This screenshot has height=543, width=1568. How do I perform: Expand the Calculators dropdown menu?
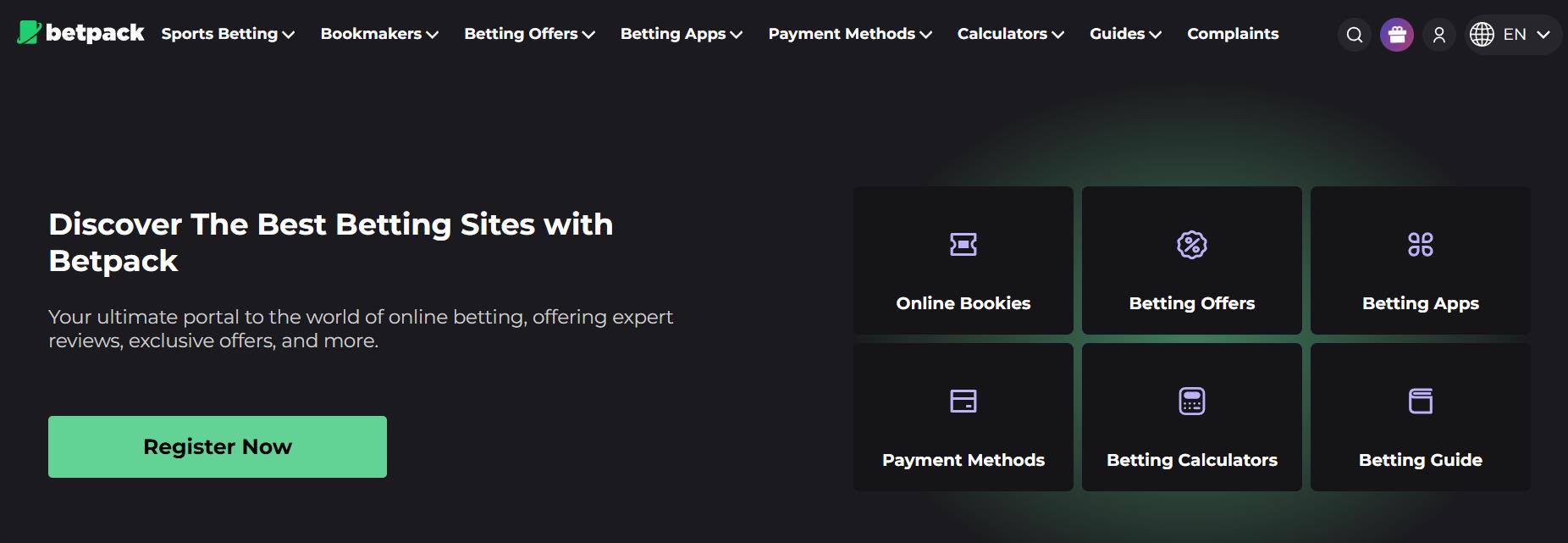1011,34
